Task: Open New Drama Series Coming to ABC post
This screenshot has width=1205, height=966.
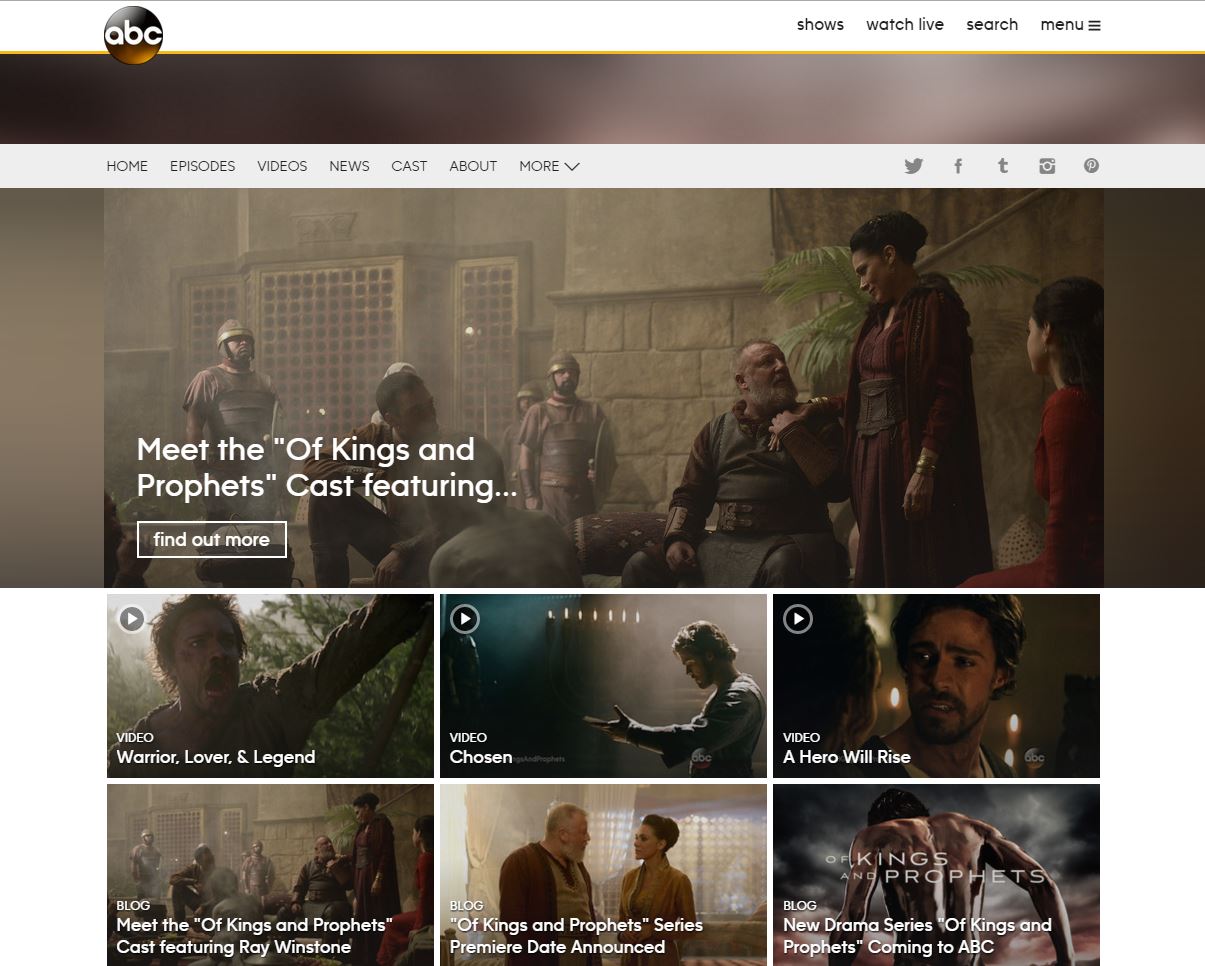Action: (x=917, y=936)
